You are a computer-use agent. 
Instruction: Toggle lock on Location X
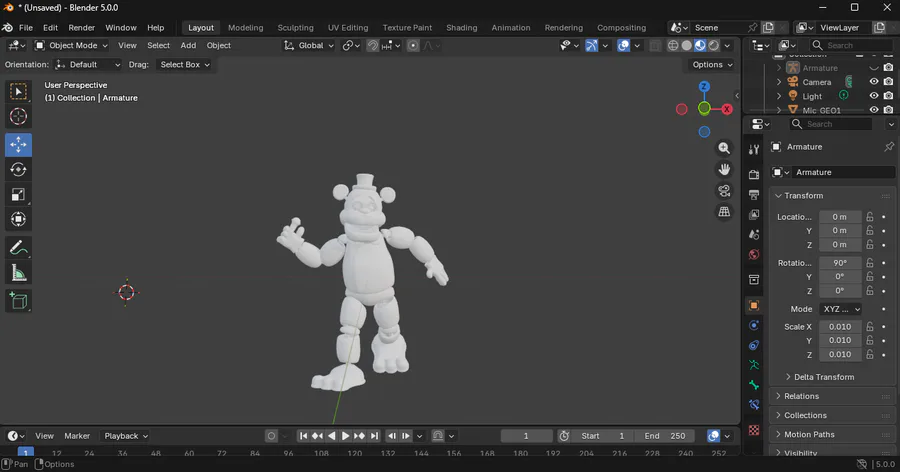tap(870, 216)
